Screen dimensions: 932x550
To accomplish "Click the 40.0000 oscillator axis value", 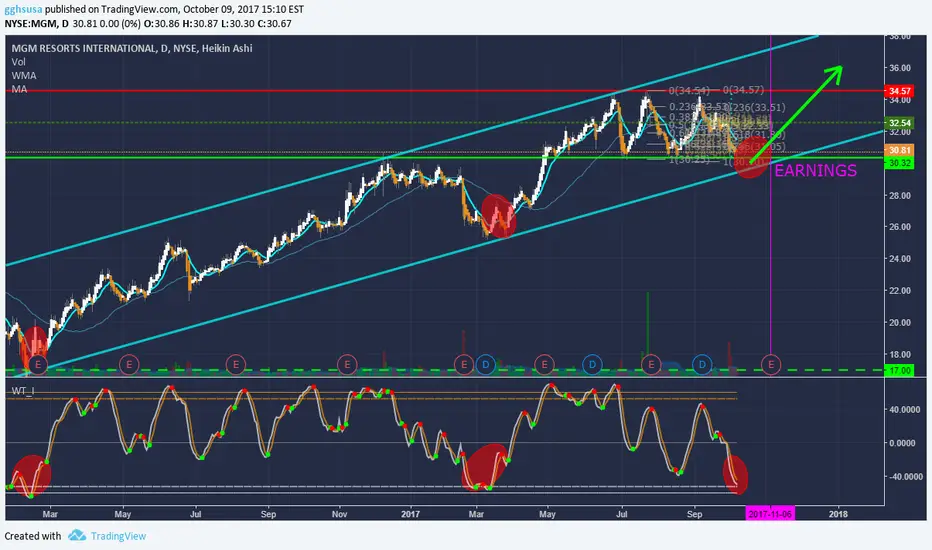I will click(905, 410).
